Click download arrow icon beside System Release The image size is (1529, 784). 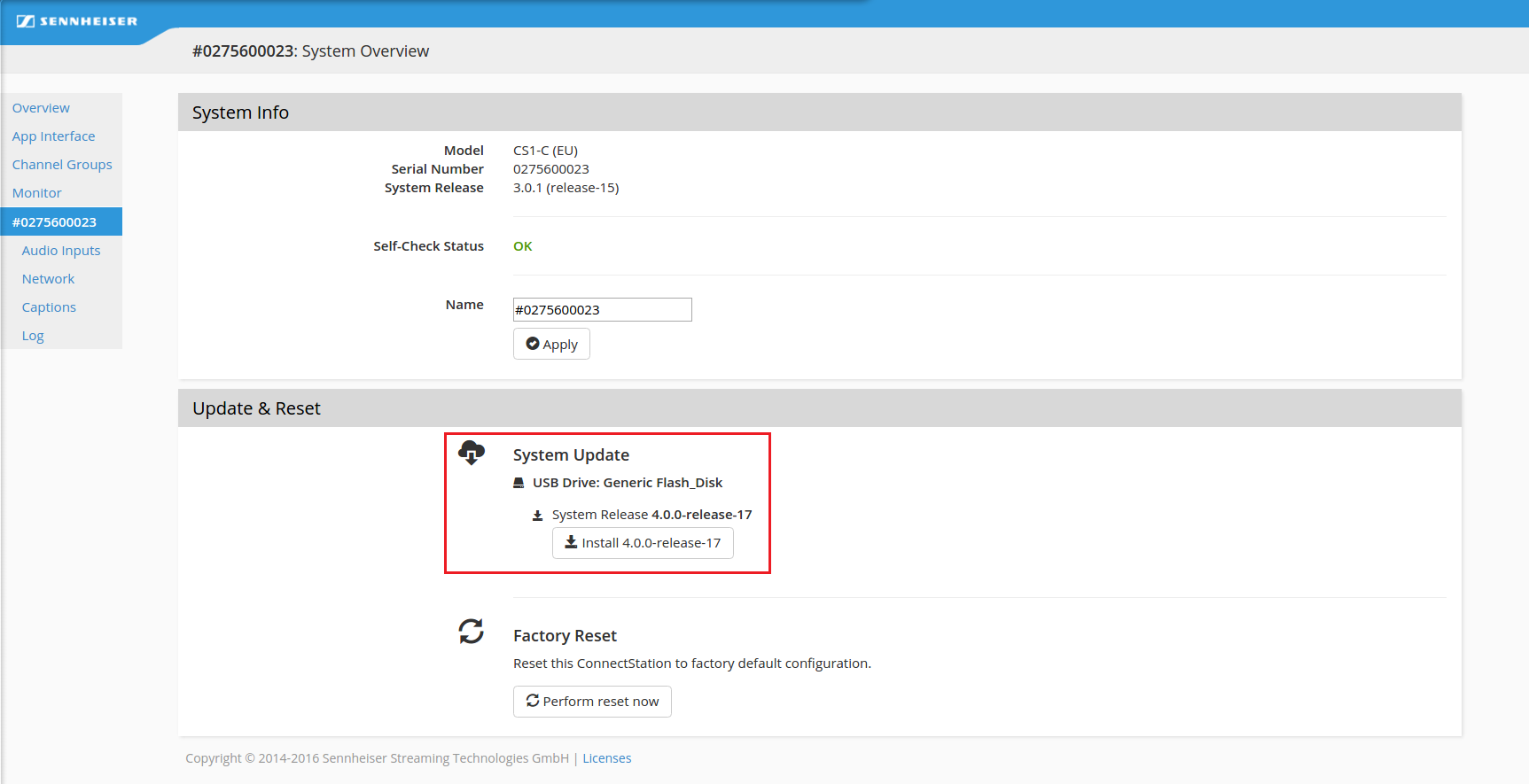coord(537,516)
